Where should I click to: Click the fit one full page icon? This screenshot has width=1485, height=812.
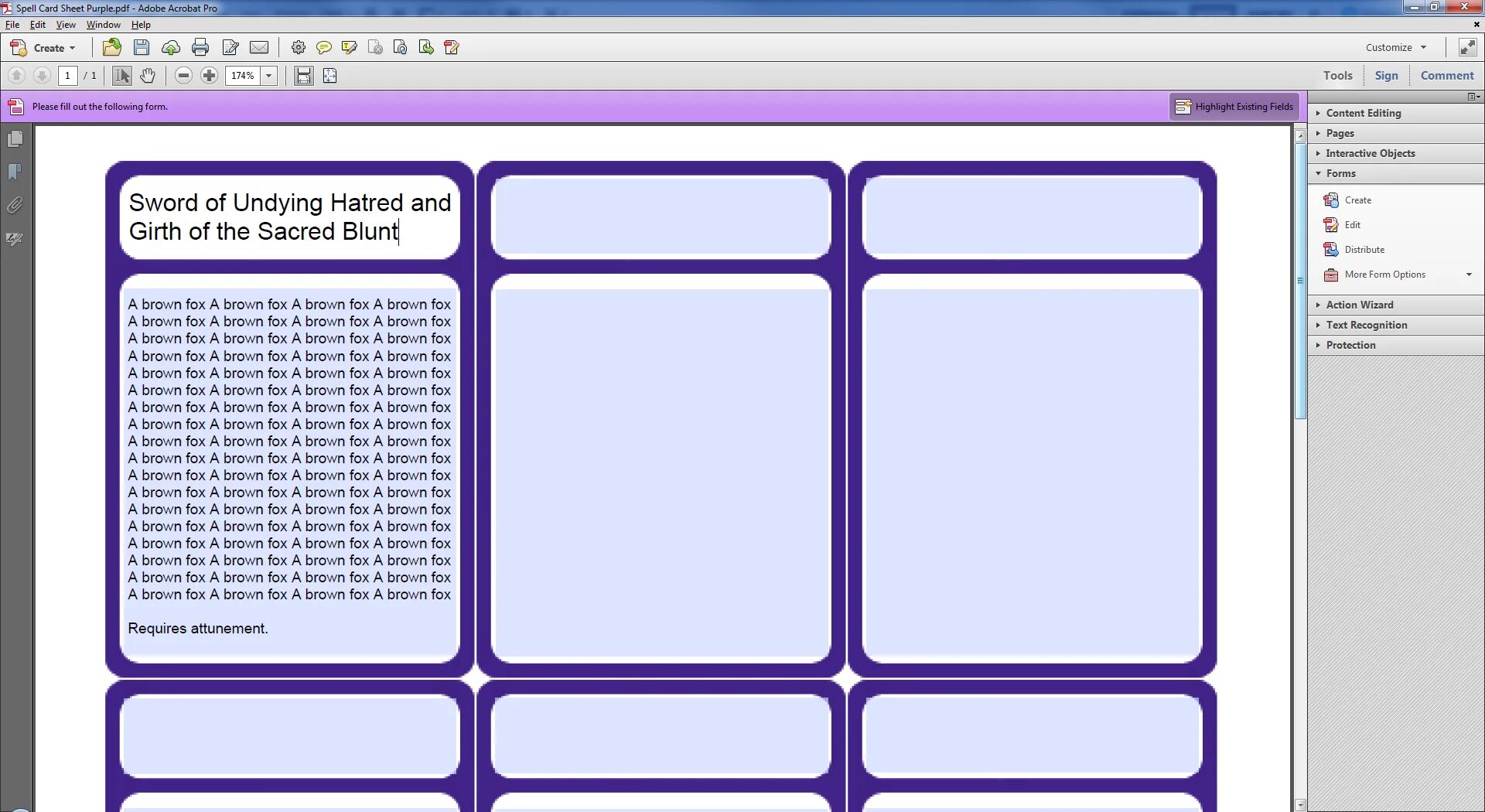point(330,76)
